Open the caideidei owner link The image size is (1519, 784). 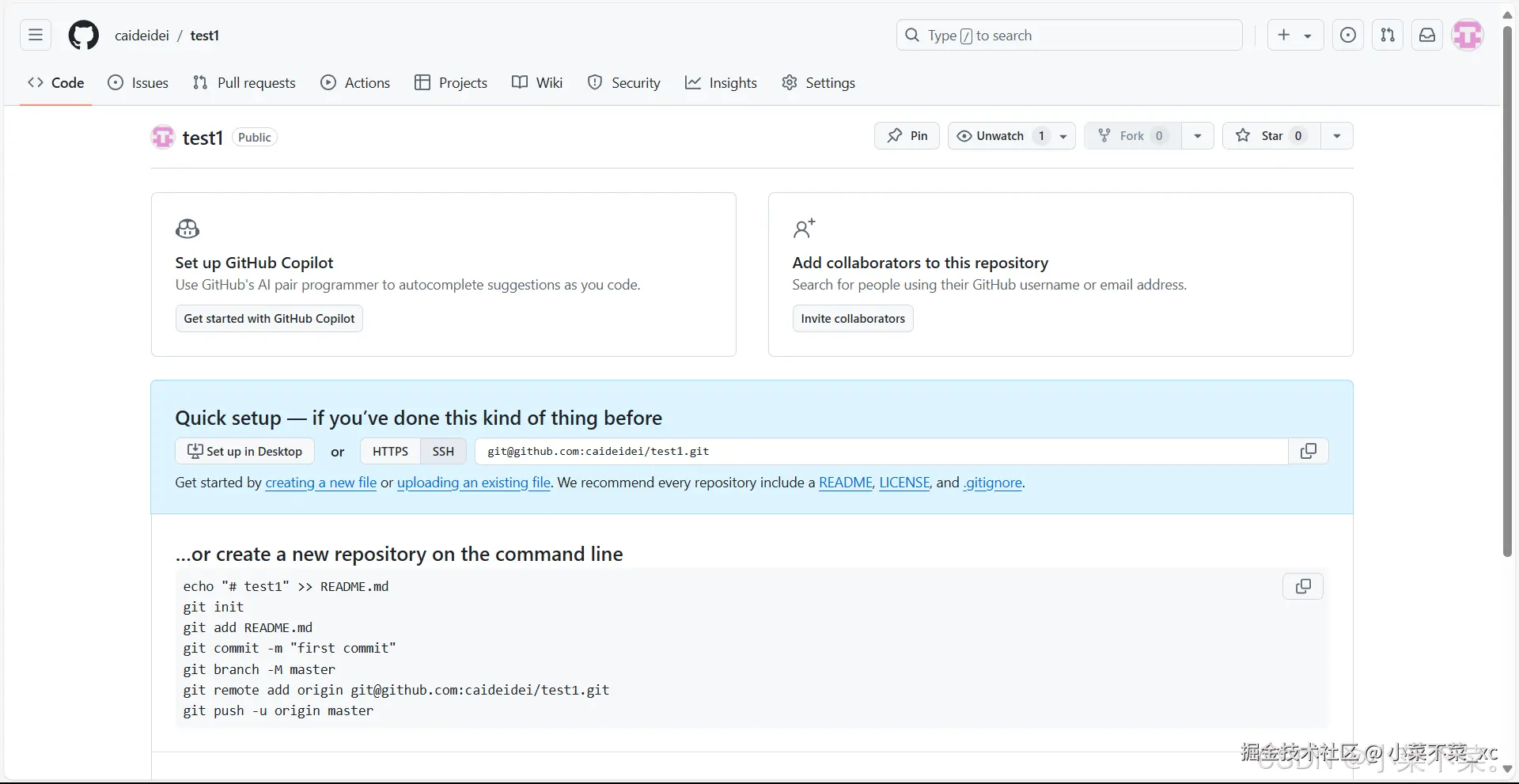pyautogui.click(x=142, y=36)
